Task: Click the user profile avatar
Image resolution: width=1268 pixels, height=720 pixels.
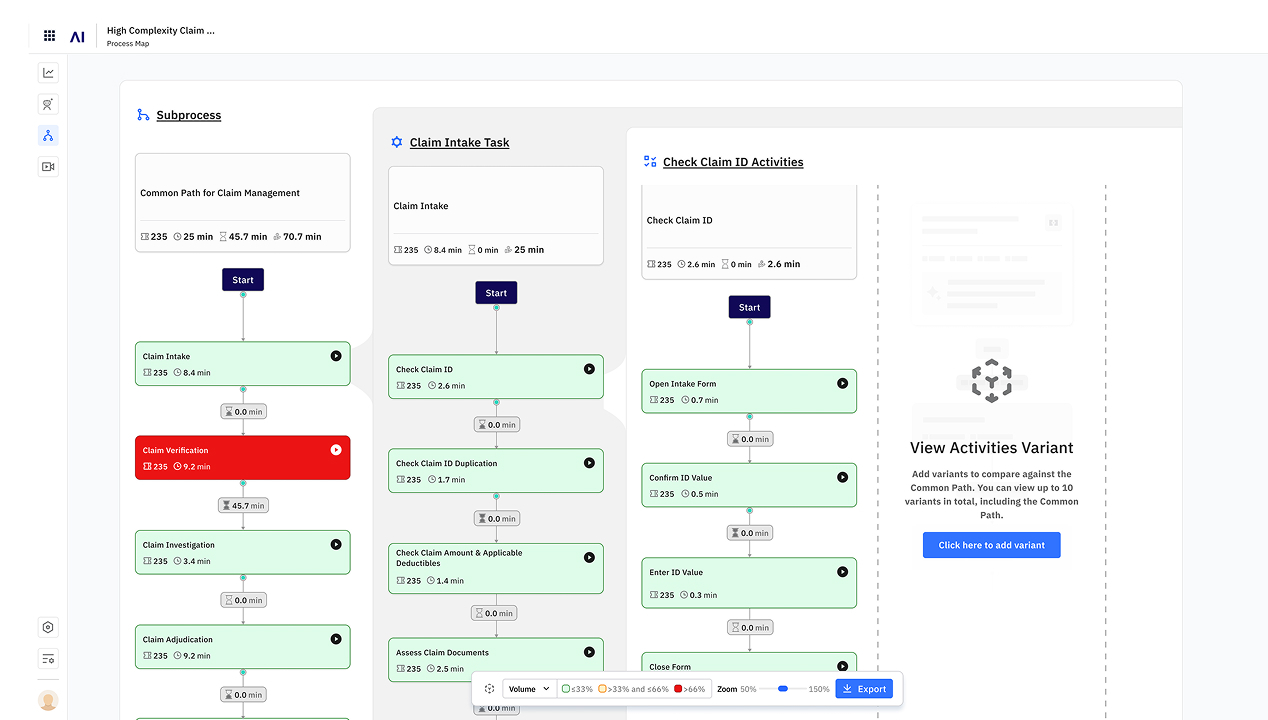Action: tap(48, 700)
